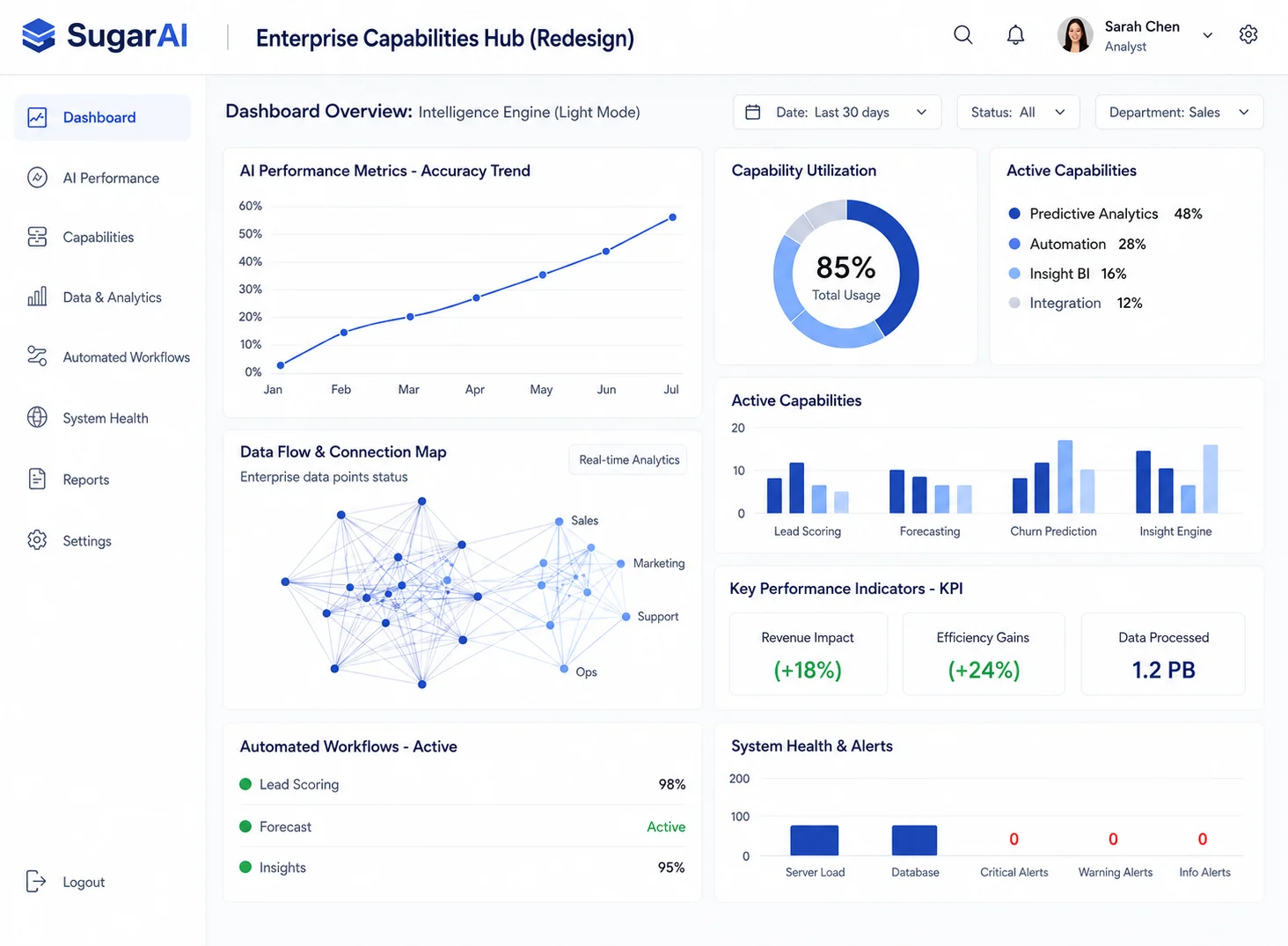The image size is (1288, 946).
Task: Open the Date: Last 30 days dropdown
Action: click(837, 112)
